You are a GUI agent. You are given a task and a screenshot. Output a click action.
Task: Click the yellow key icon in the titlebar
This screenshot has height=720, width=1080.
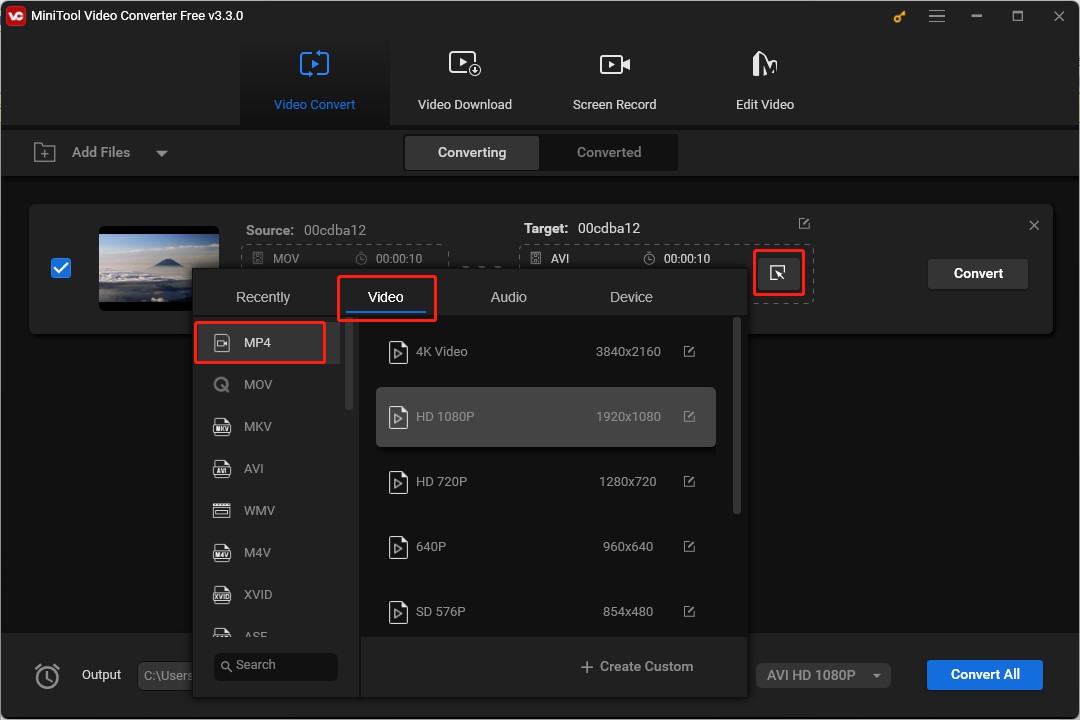click(x=898, y=16)
